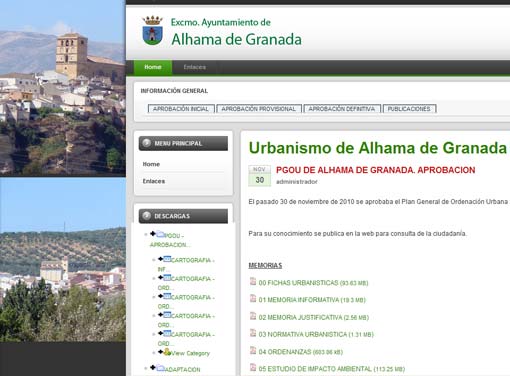Open PDF icon for 03 Normativa Urbanistica
Image resolution: width=510 pixels, height=376 pixels.
tap(253, 333)
